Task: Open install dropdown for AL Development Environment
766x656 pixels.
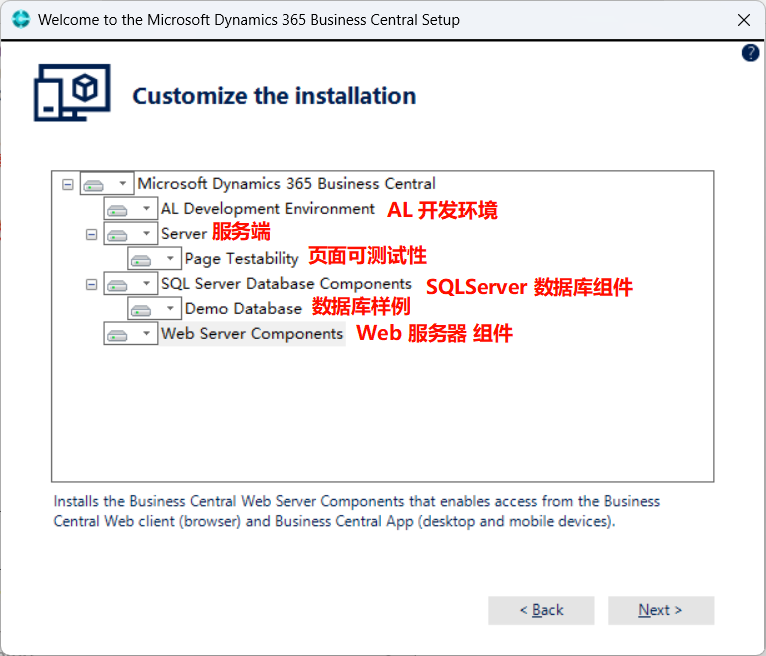Action: [130, 209]
